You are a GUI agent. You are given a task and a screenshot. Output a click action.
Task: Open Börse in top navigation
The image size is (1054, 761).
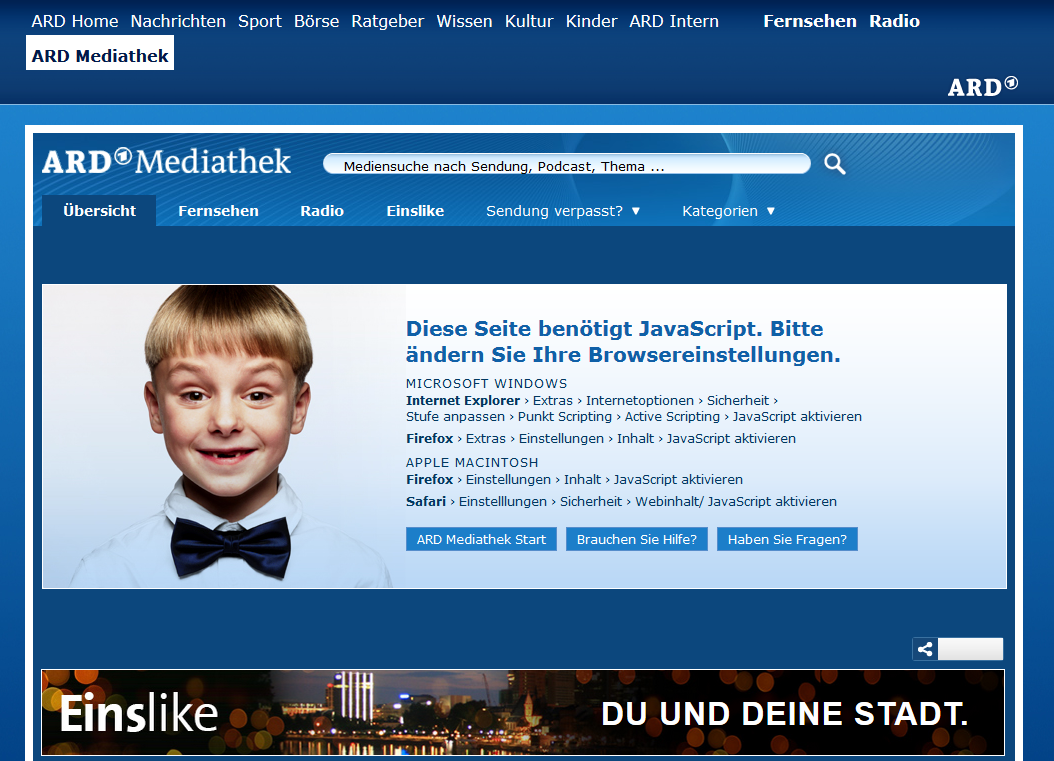(317, 22)
